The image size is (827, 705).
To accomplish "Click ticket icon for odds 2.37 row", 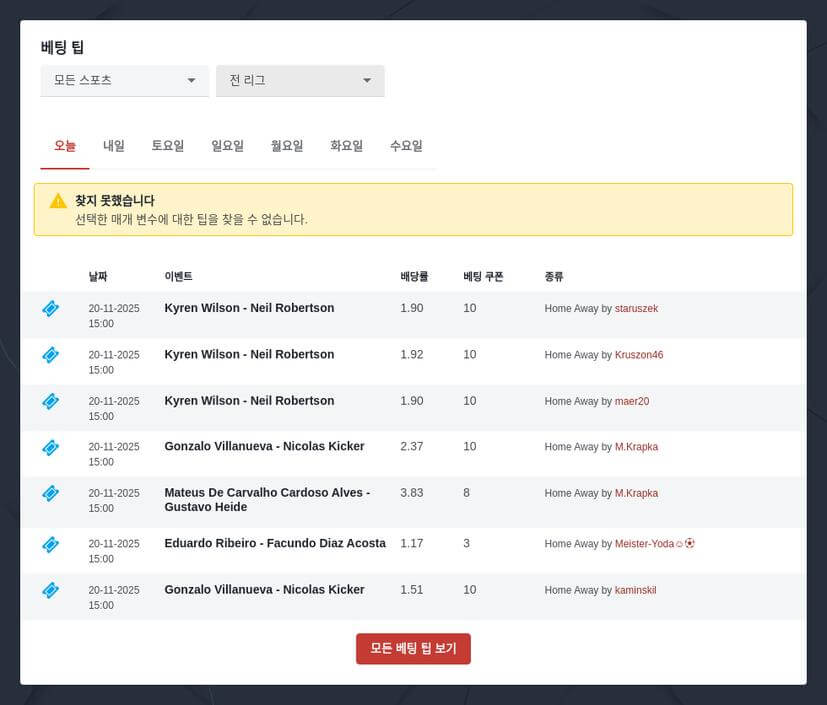I will (50, 447).
